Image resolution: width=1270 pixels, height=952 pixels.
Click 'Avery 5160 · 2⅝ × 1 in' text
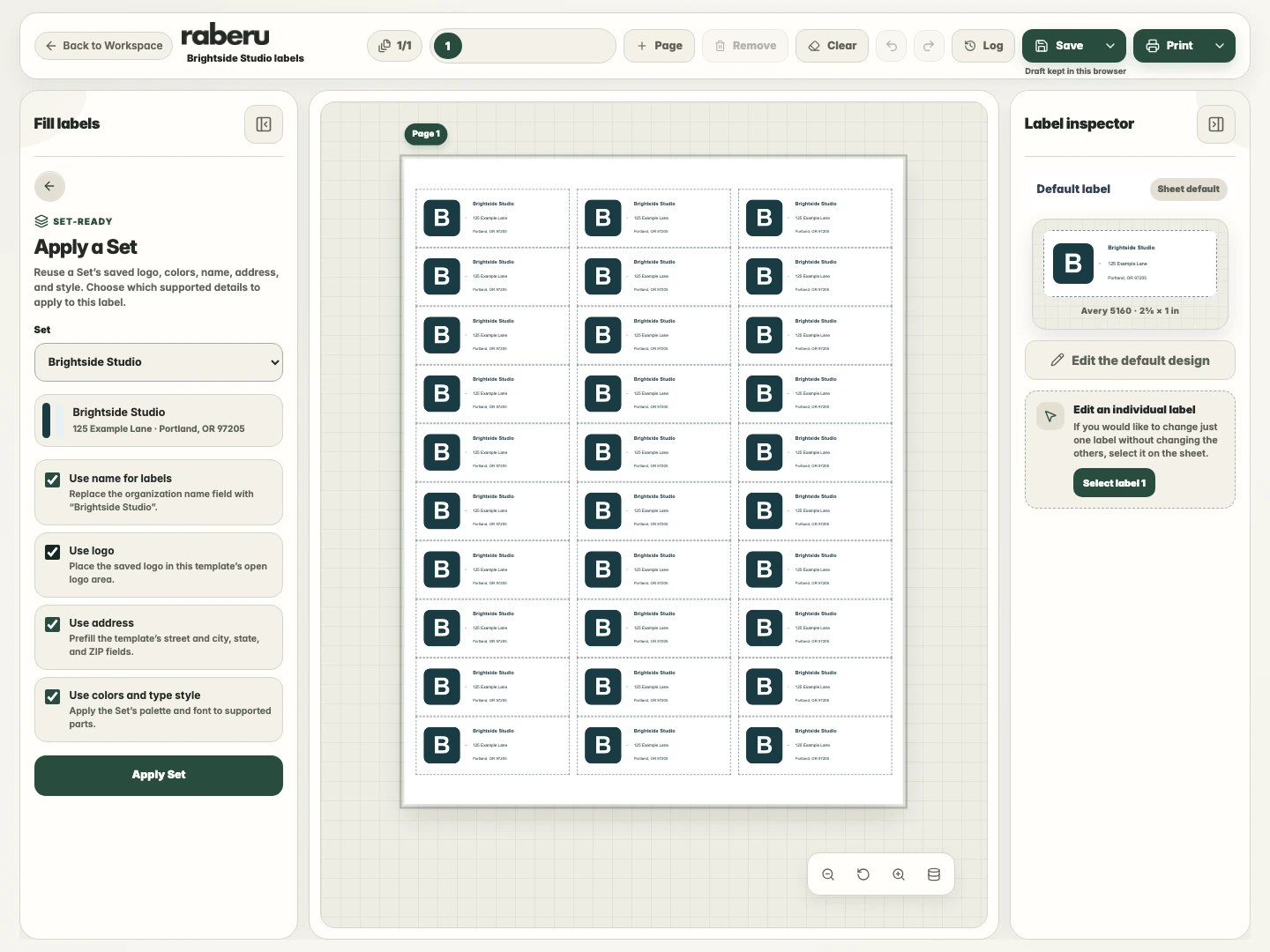pyautogui.click(x=1130, y=311)
